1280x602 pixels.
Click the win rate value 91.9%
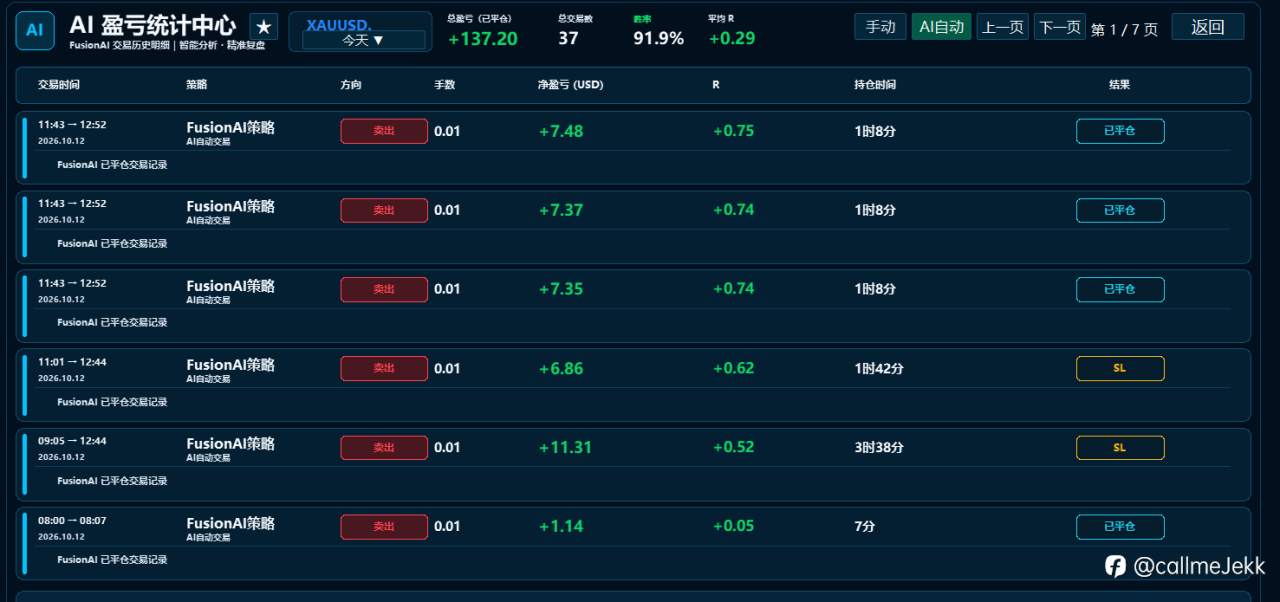point(658,39)
